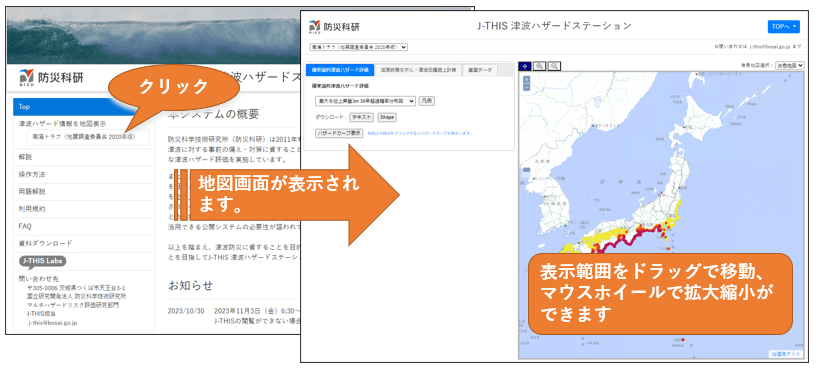The height and width of the screenshot is (368, 817).
Task: Click the ハザードカーブ表示 button
Action: (339, 133)
